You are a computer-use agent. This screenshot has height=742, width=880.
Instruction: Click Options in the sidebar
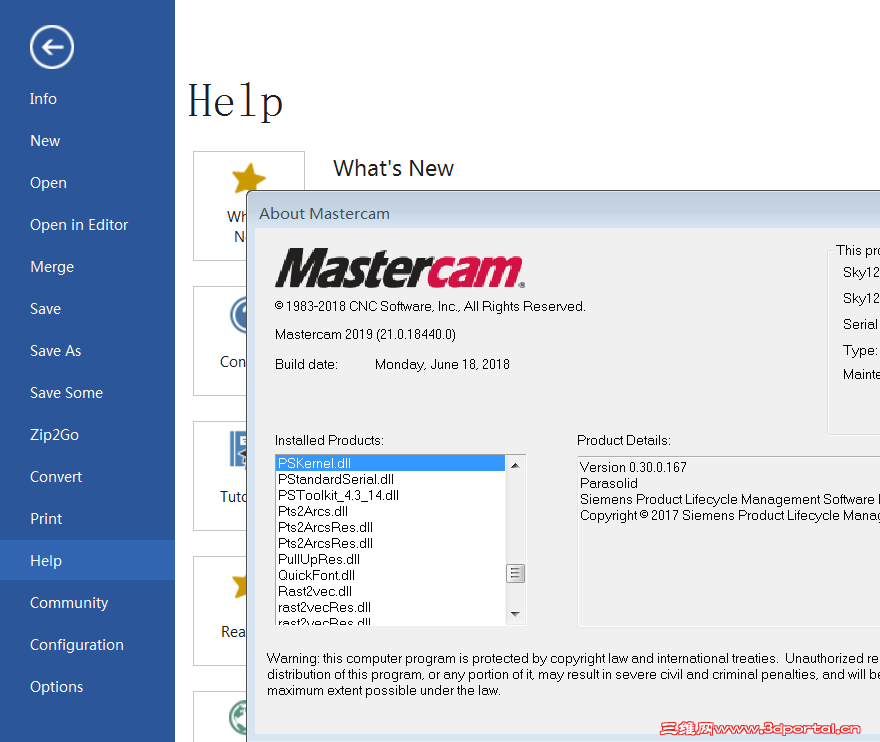point(57,687)
